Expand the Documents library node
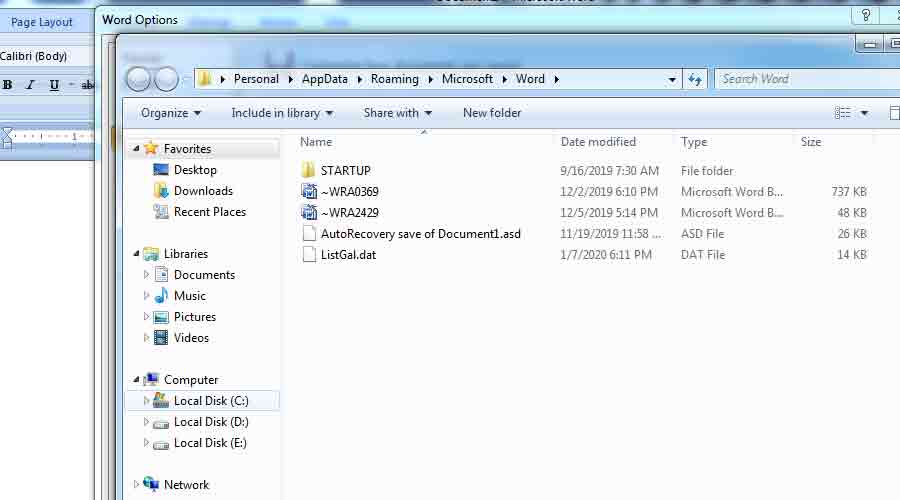The width and height of the screenshot is (900, 500). click(146, 275)
